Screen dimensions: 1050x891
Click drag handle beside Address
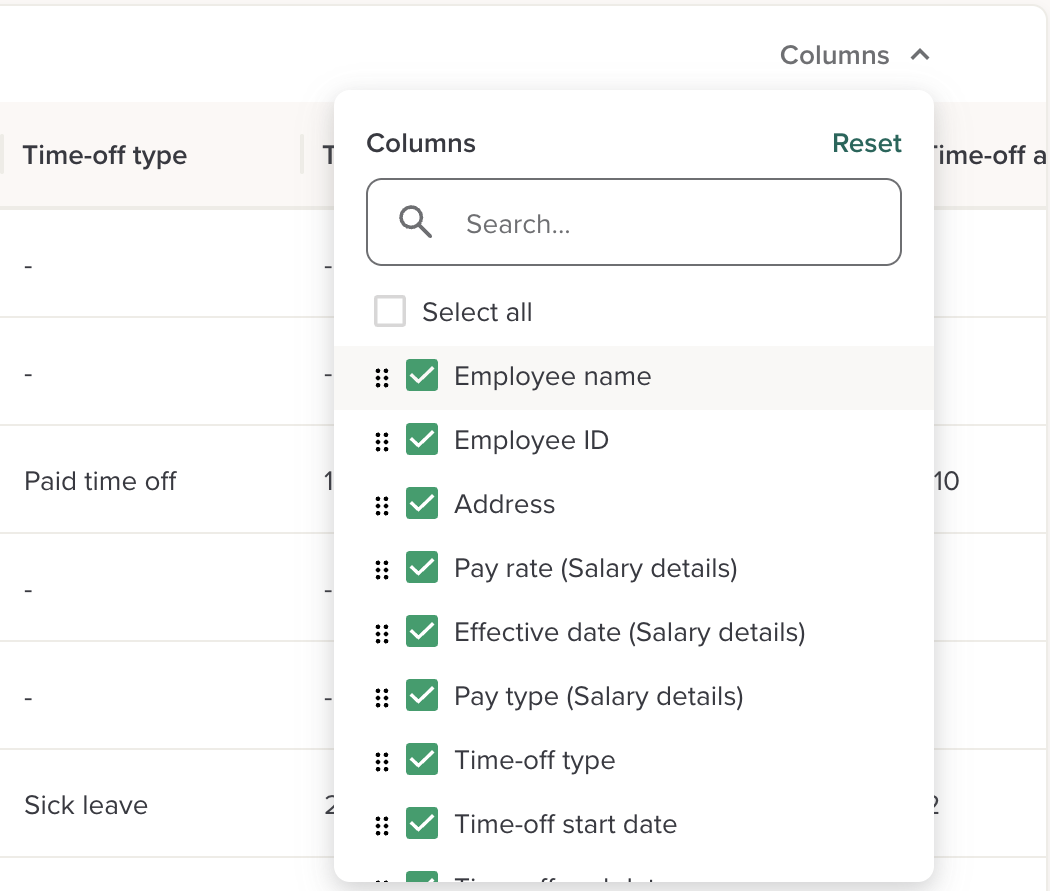[381, 505]
